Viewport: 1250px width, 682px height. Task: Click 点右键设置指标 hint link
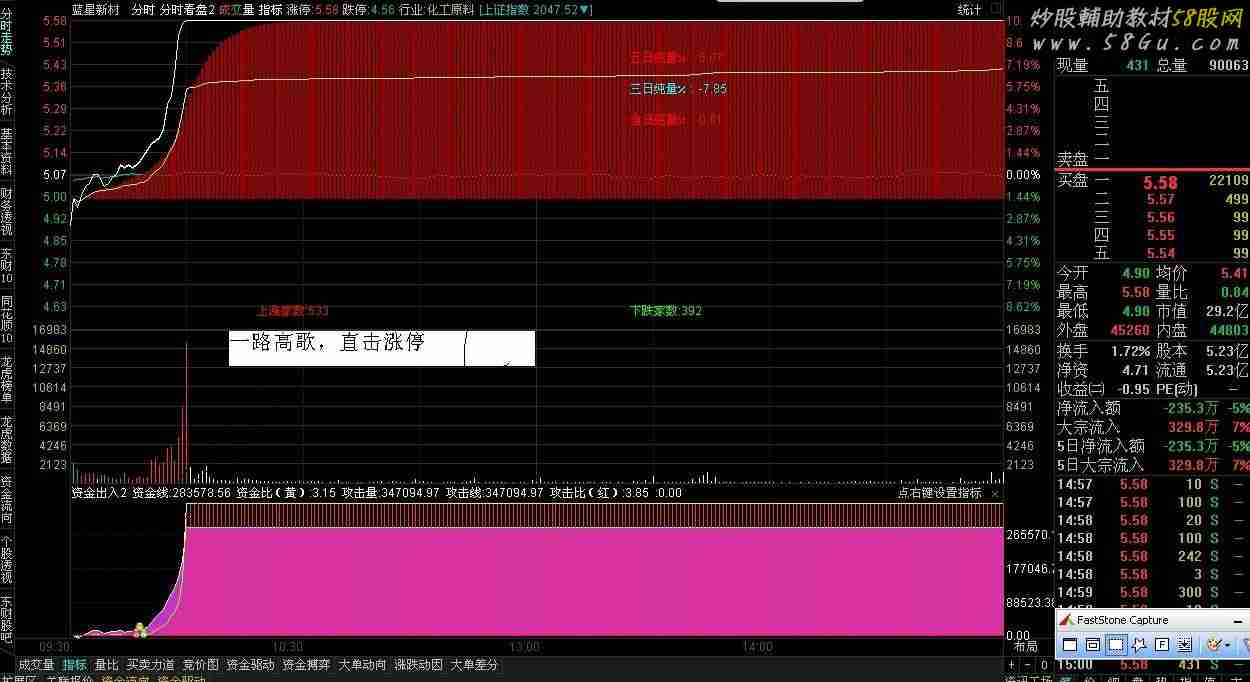pyautogui.click(x=939, y=493)
